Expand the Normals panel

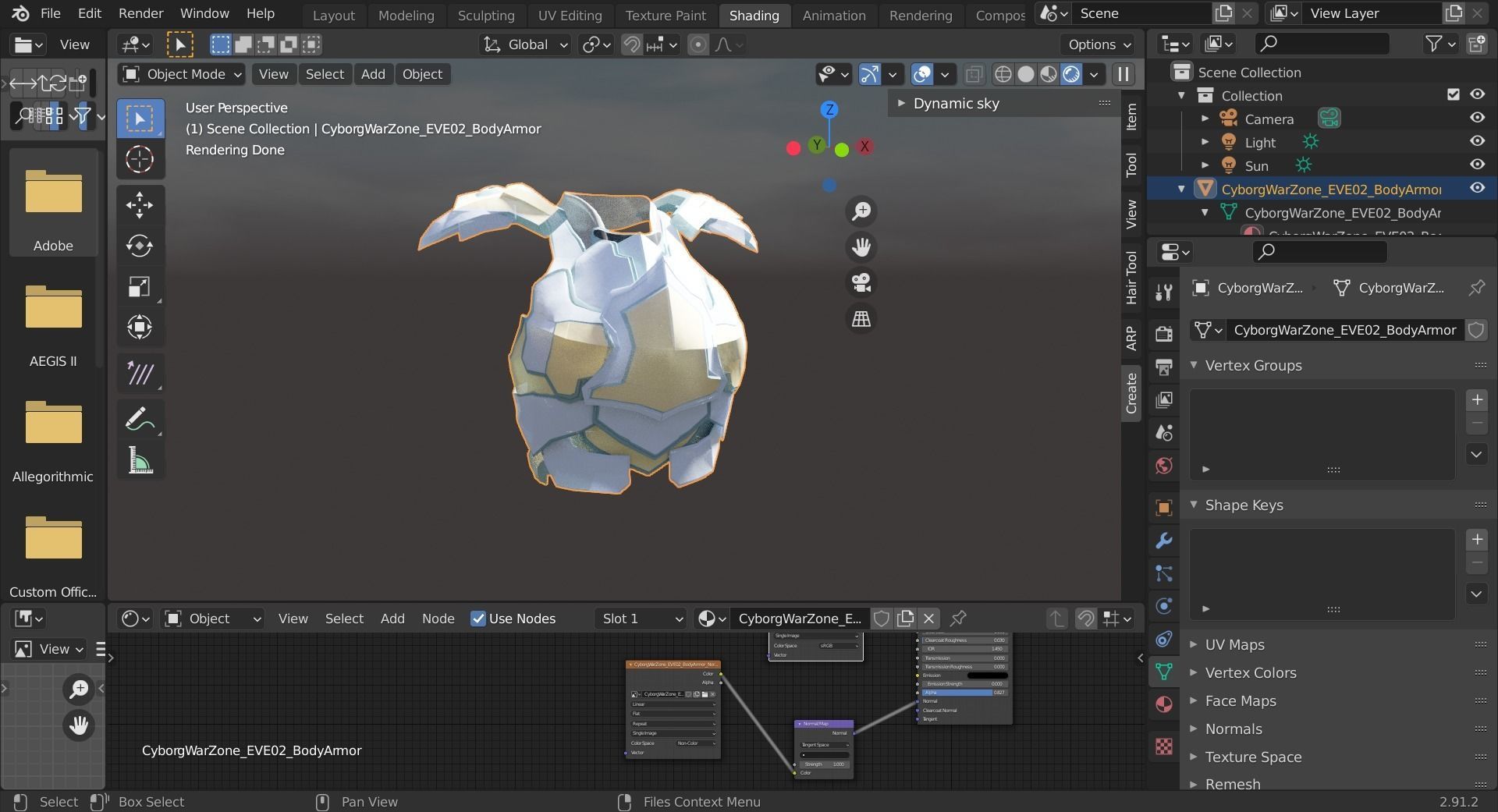[x=1193, y=729]
